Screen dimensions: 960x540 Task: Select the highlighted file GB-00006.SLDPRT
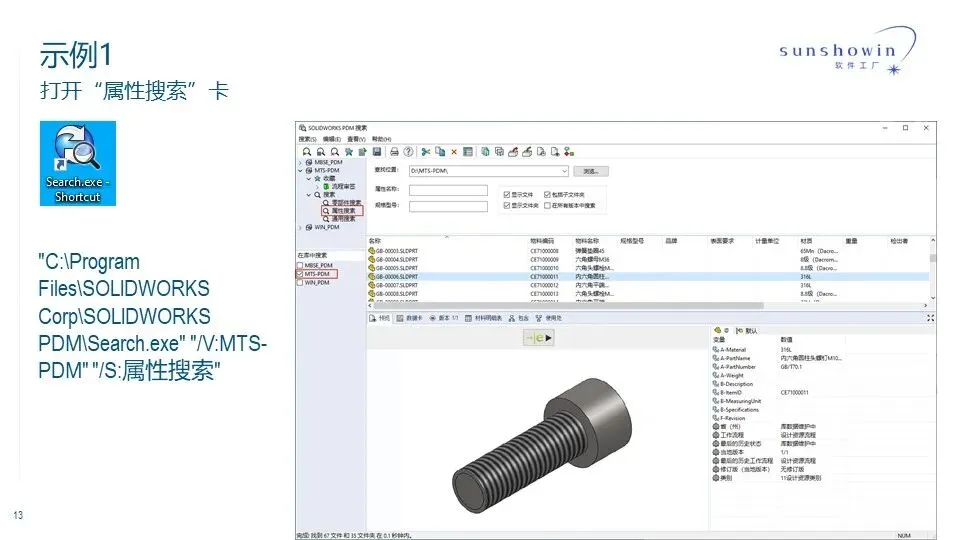click(648, 276)
